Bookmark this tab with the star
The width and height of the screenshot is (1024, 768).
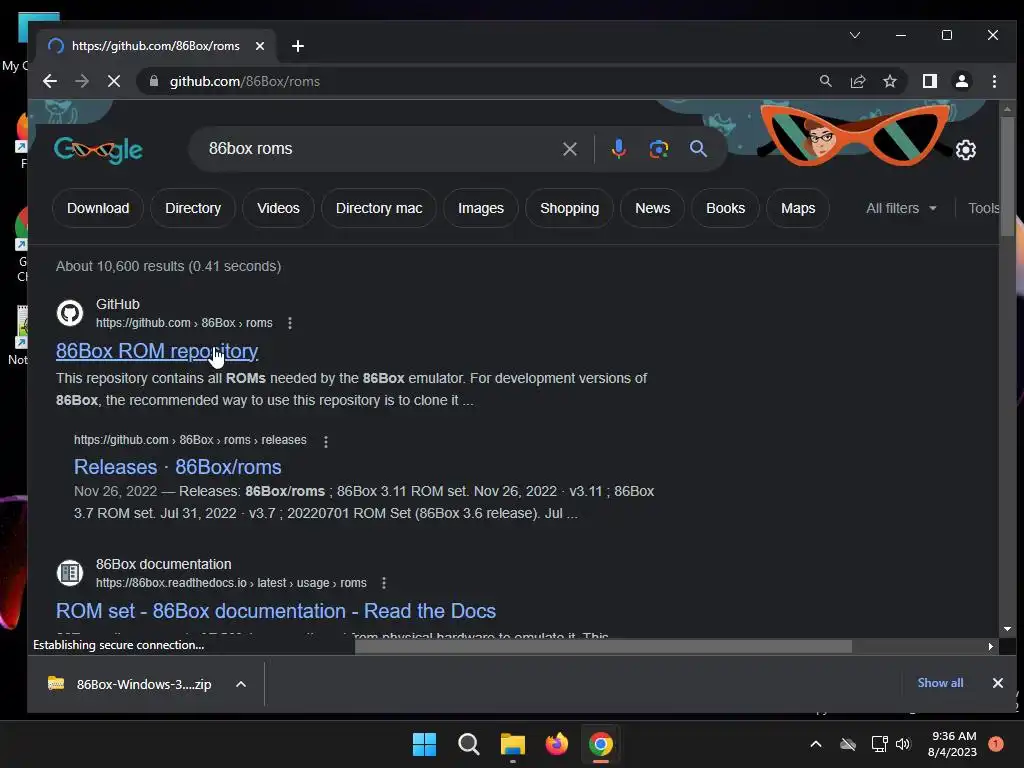click(x=889, y=81)
